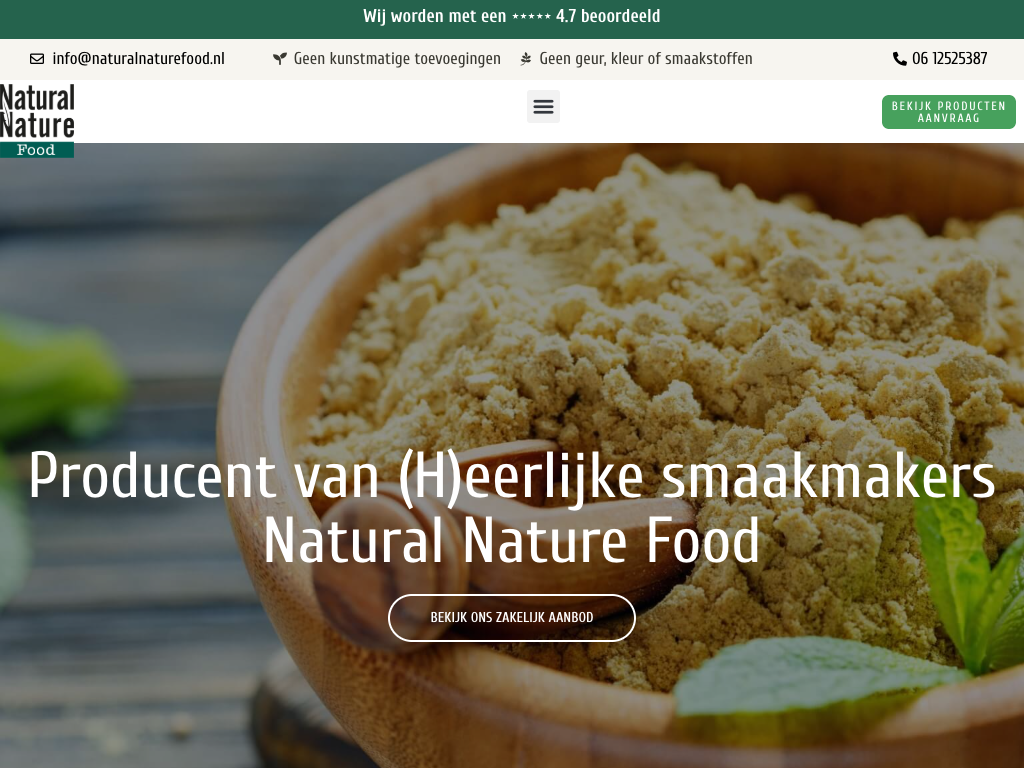Image resolution: width=1024 pixels, height=768 pixels.
Task: Open the hamburger navigation menu
Action: click(543, 106)
